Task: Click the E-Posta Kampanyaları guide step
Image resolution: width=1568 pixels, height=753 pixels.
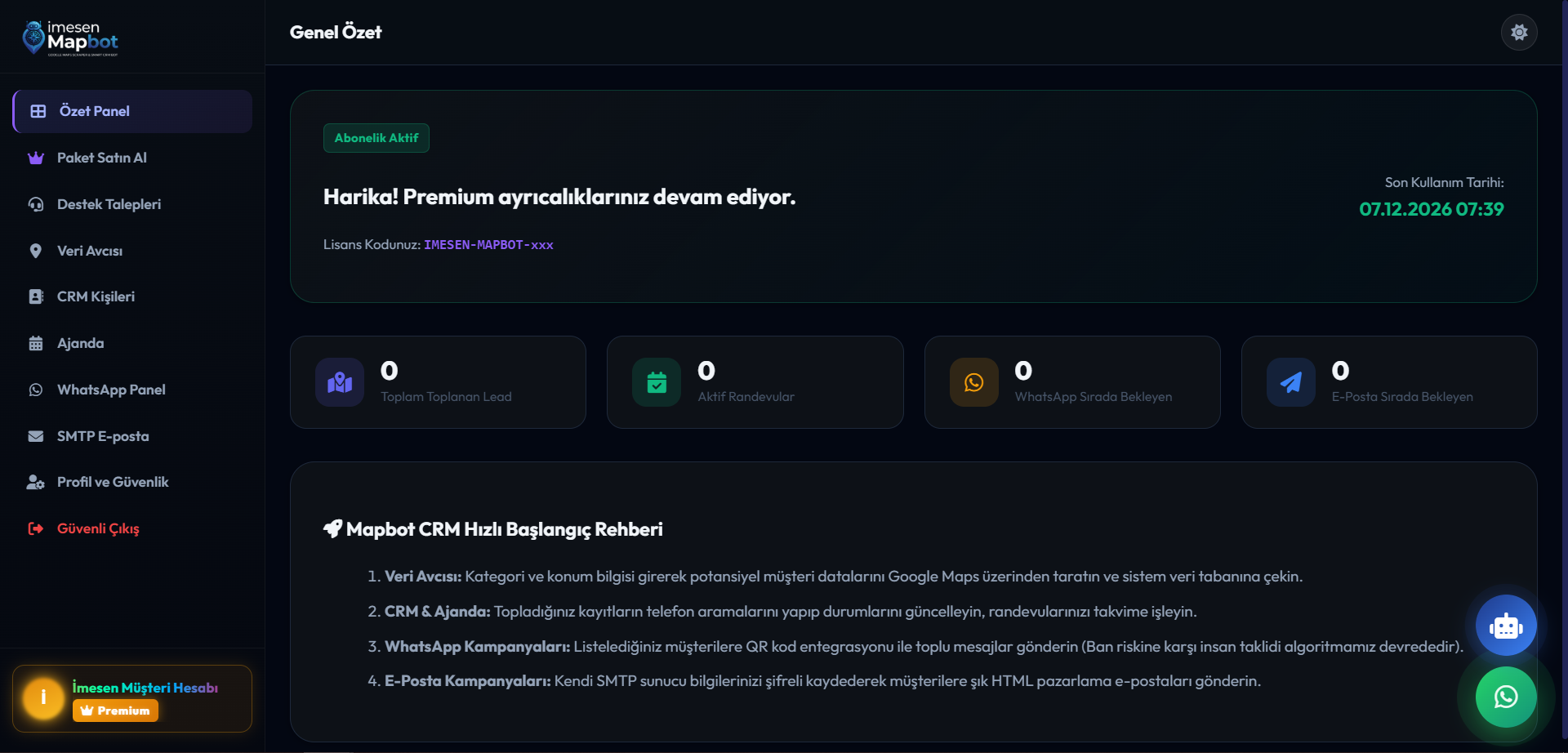Action: [822, 681]
